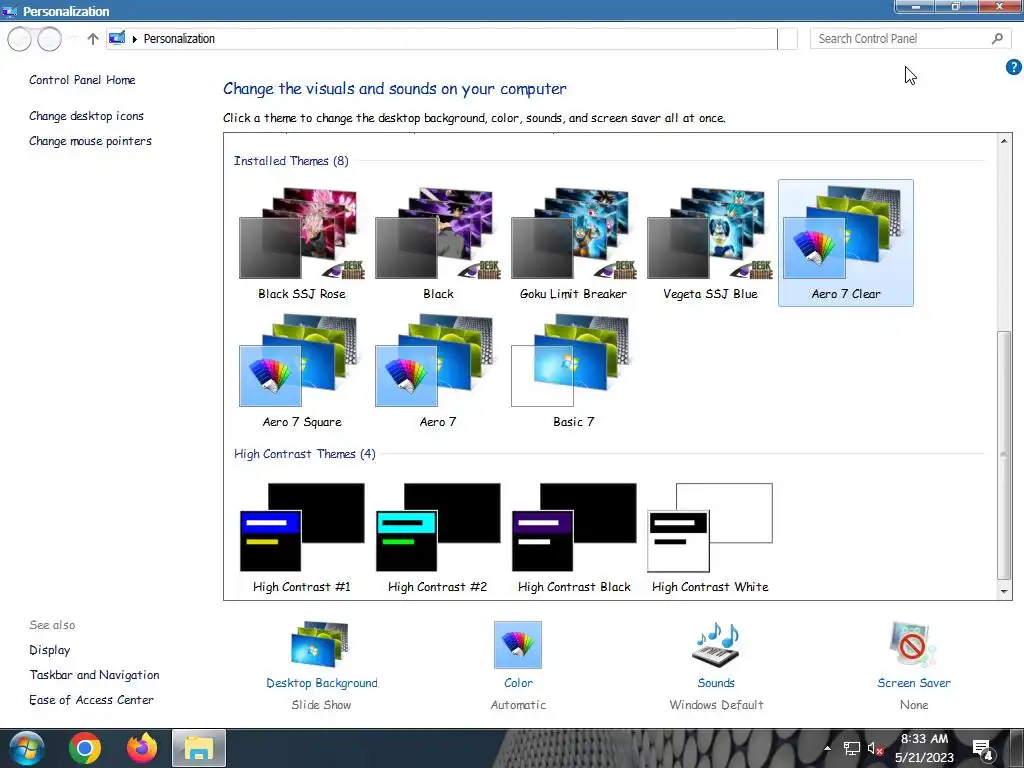Image resolution: width=1024 pixels, height=768 pixels.
Task: Click the Screen Saver link label
Action: point(914,683)
